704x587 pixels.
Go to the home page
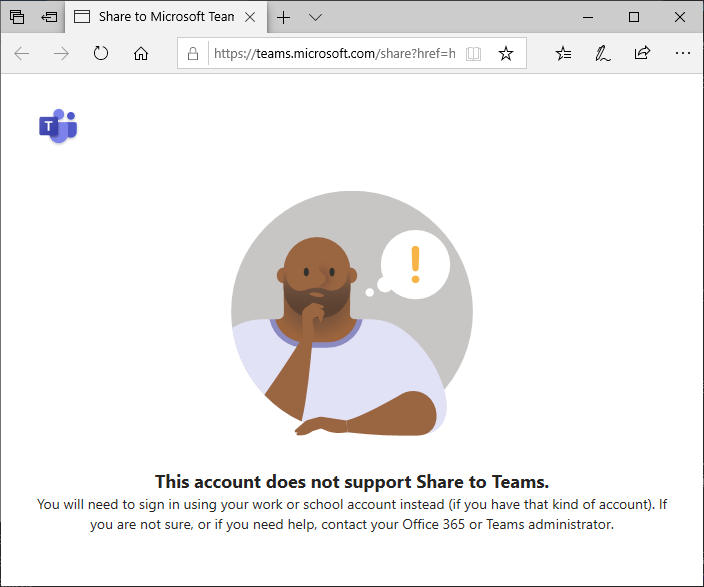[141, 53]
